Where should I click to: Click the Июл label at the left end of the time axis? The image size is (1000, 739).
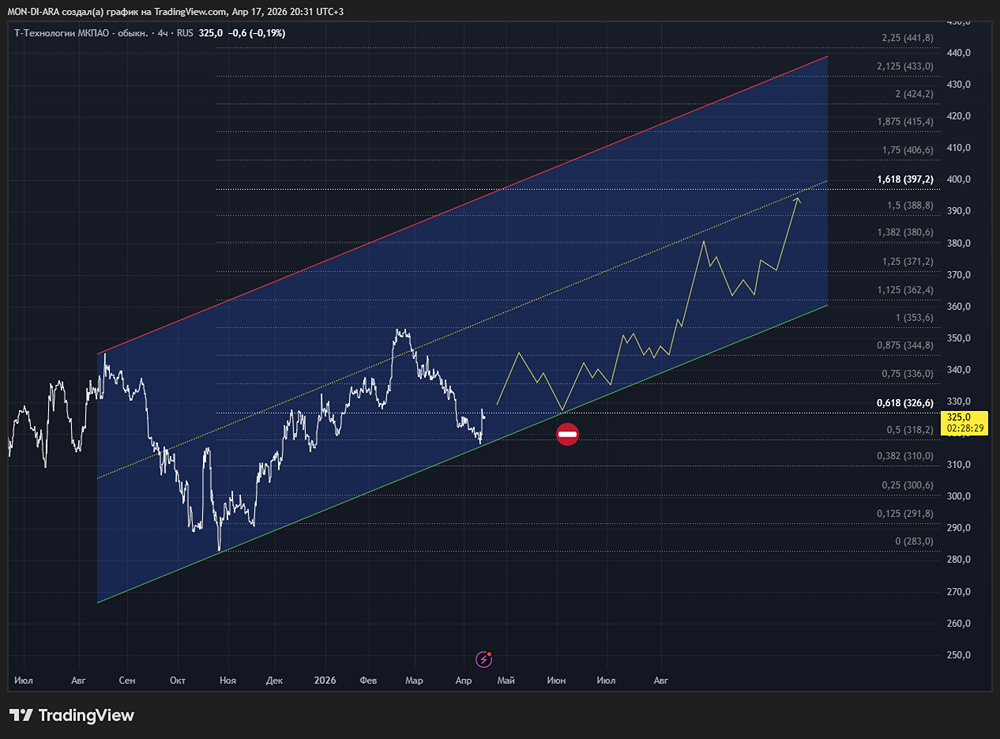click(24, 680)
